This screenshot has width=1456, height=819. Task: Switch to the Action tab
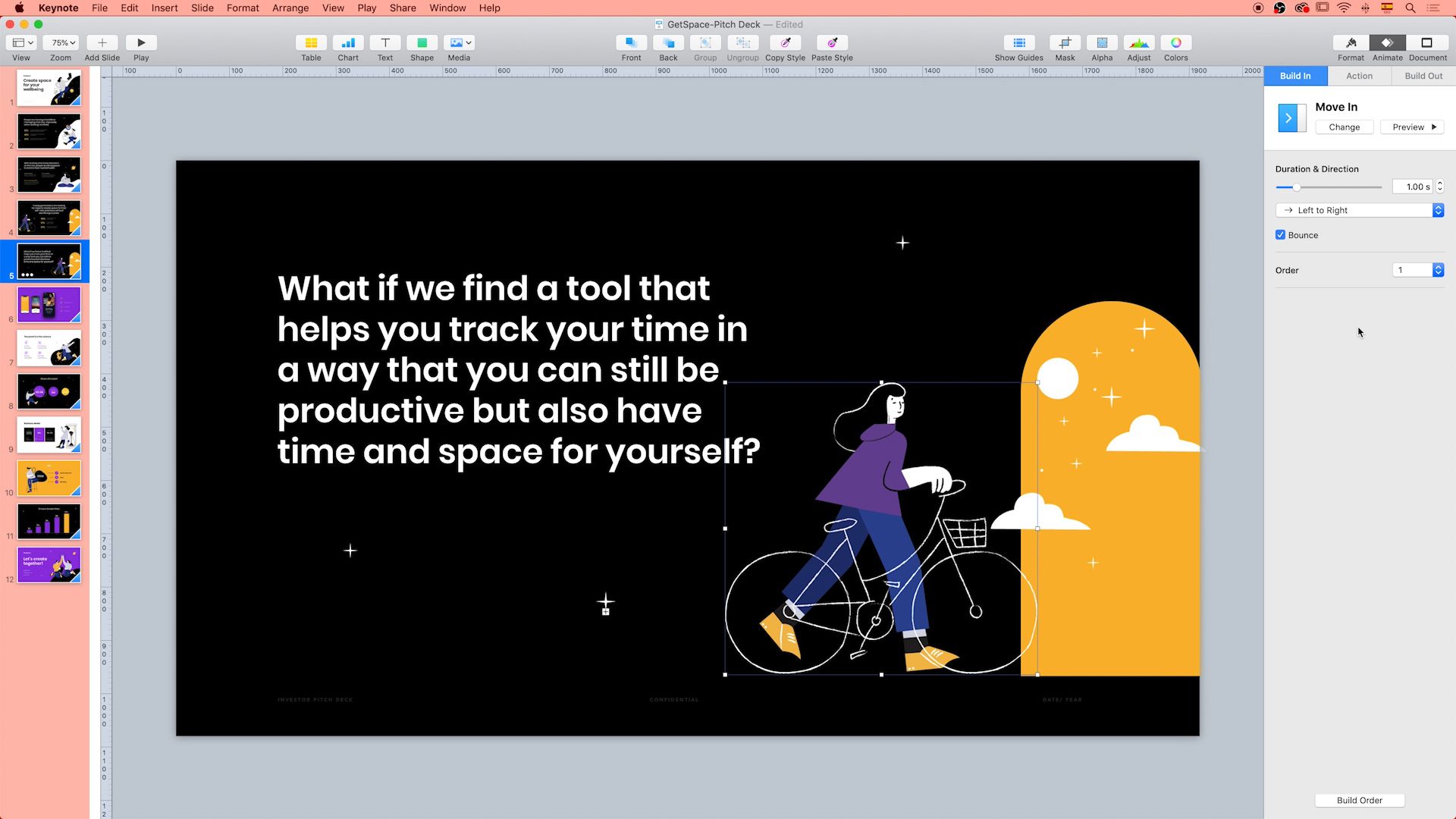point(1359,76)
